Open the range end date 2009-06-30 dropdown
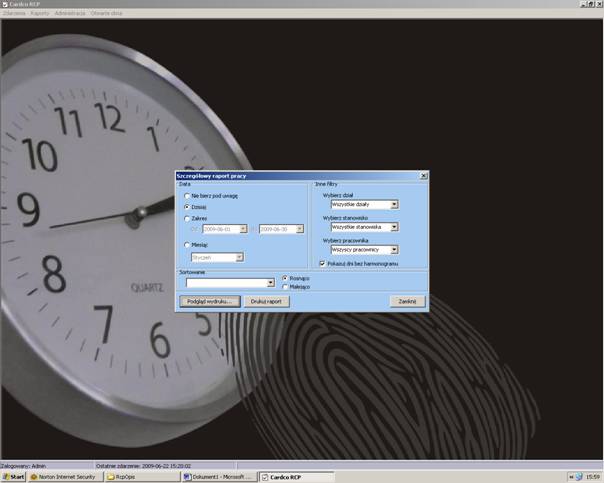 (x=300, y=229)
